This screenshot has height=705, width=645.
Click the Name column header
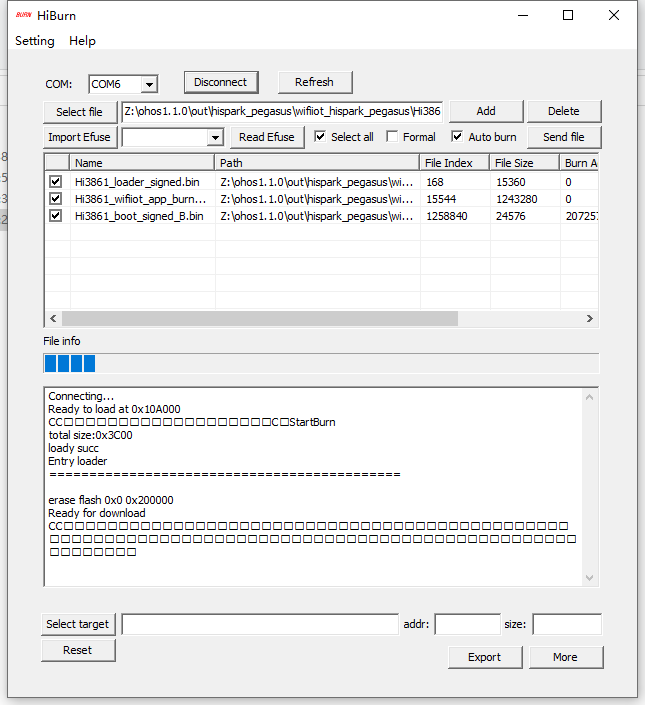(x=142, y=163)
